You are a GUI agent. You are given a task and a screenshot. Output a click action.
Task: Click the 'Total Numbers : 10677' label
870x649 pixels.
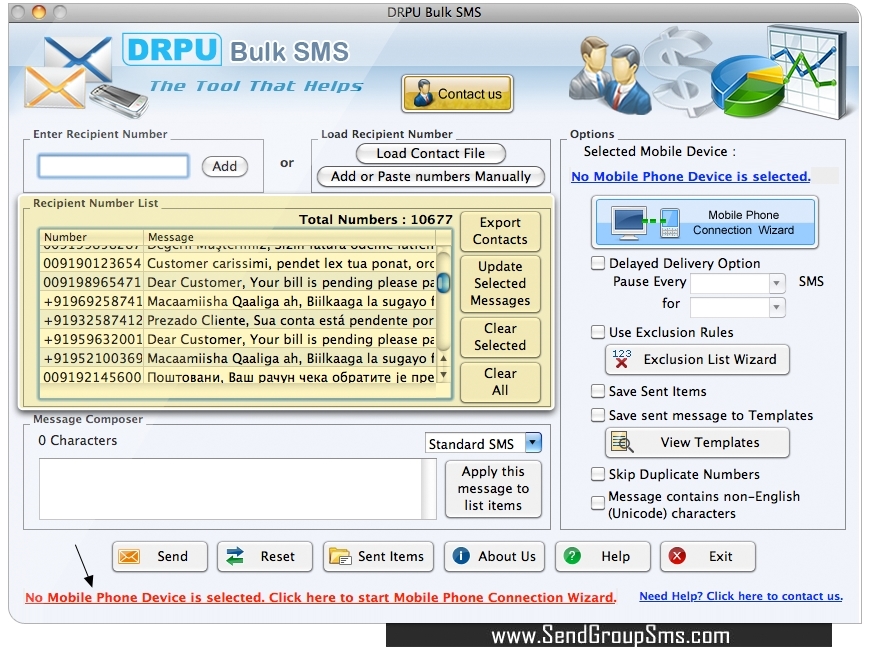tap(376, 219)
